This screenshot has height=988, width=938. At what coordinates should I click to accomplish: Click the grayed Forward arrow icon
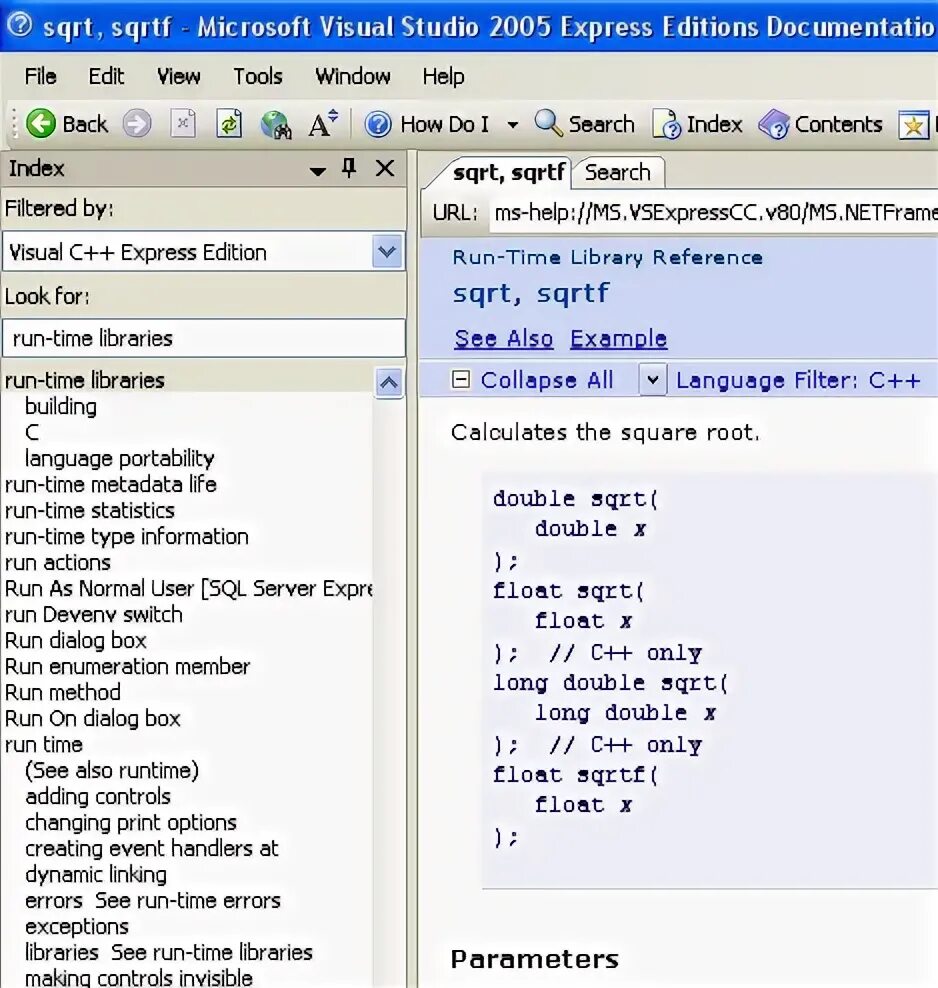click(x=137, y=124)
